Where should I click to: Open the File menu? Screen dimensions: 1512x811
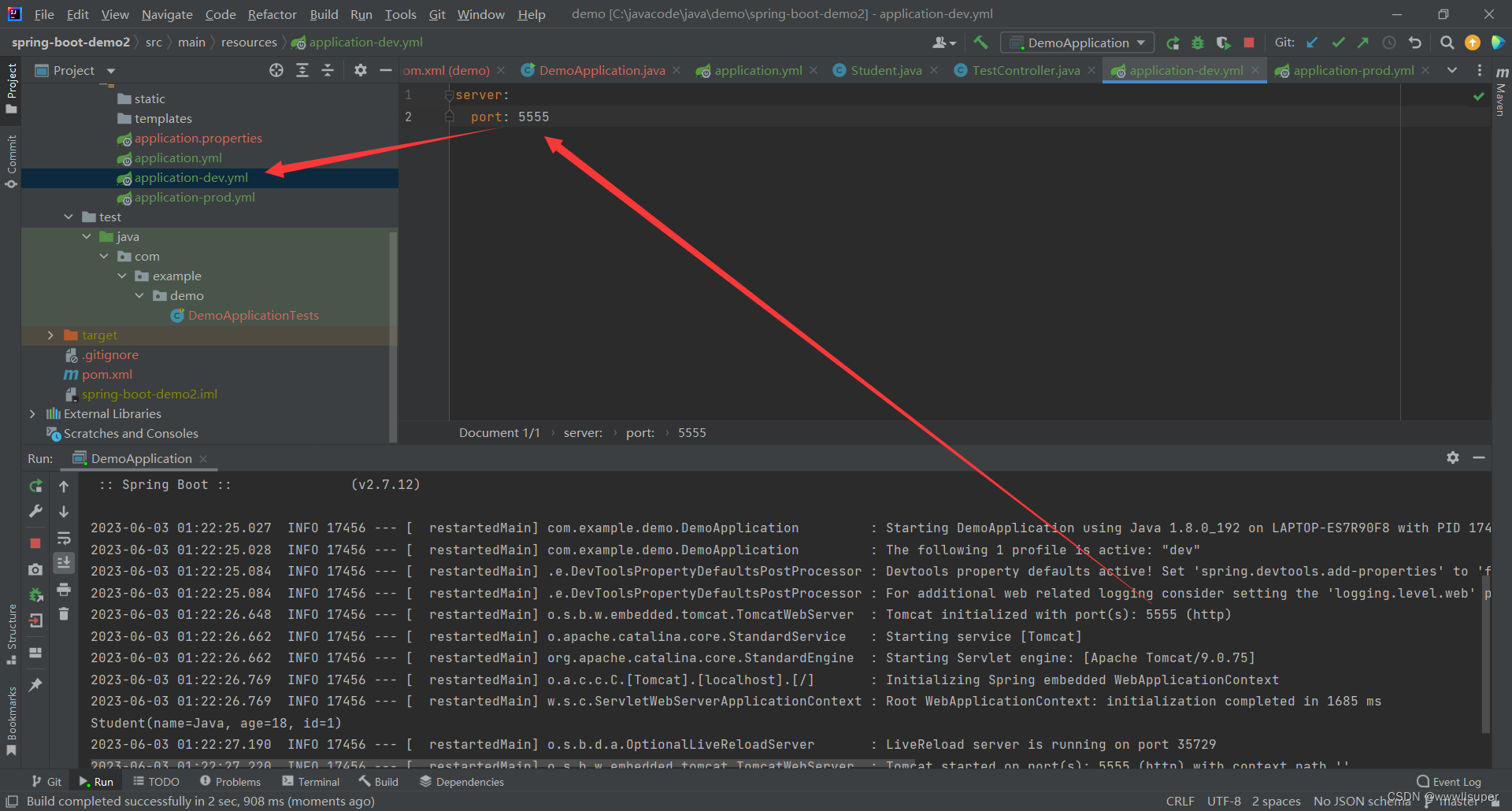click(44, 14)
